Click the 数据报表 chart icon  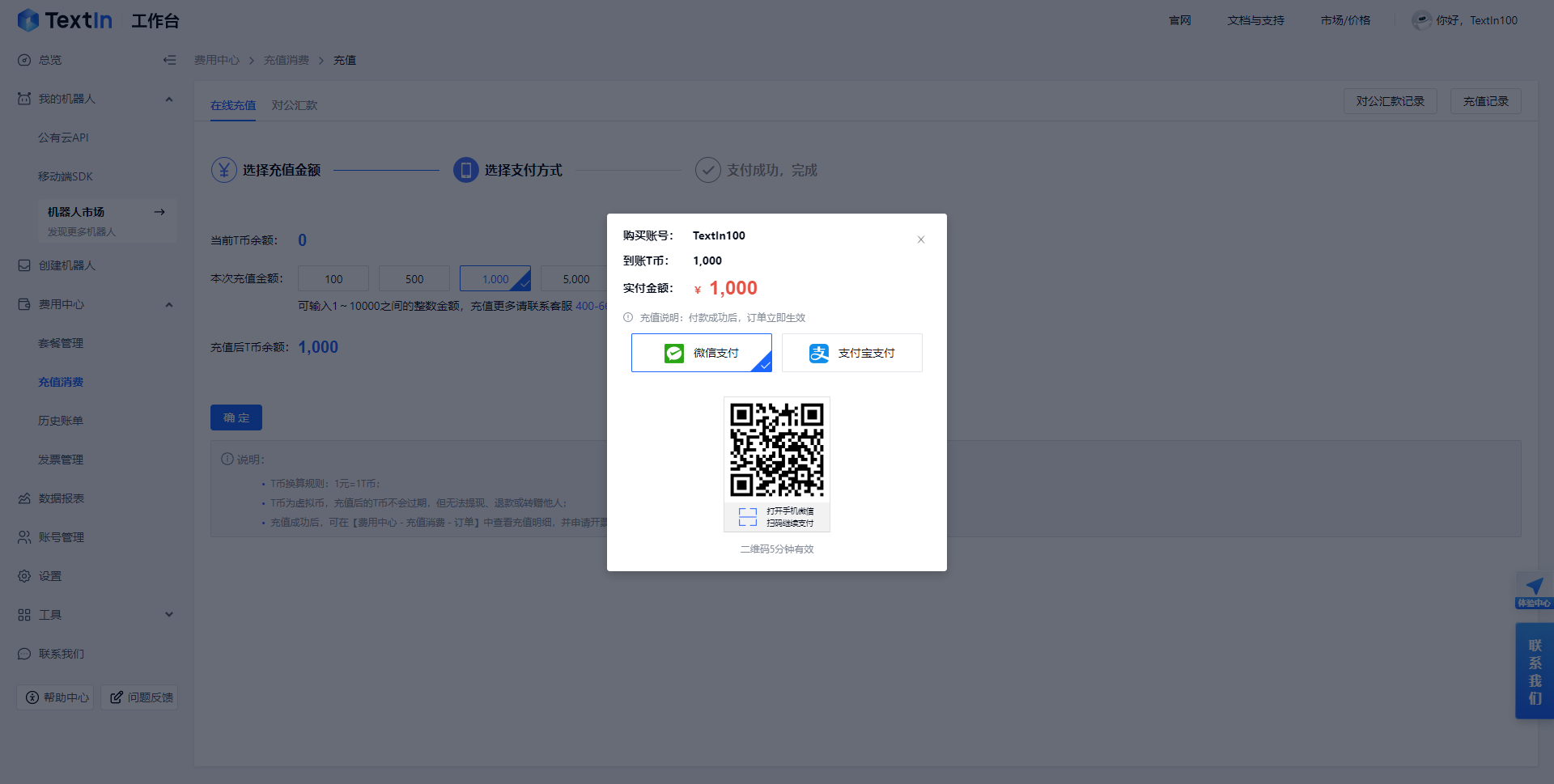(24, 498)
